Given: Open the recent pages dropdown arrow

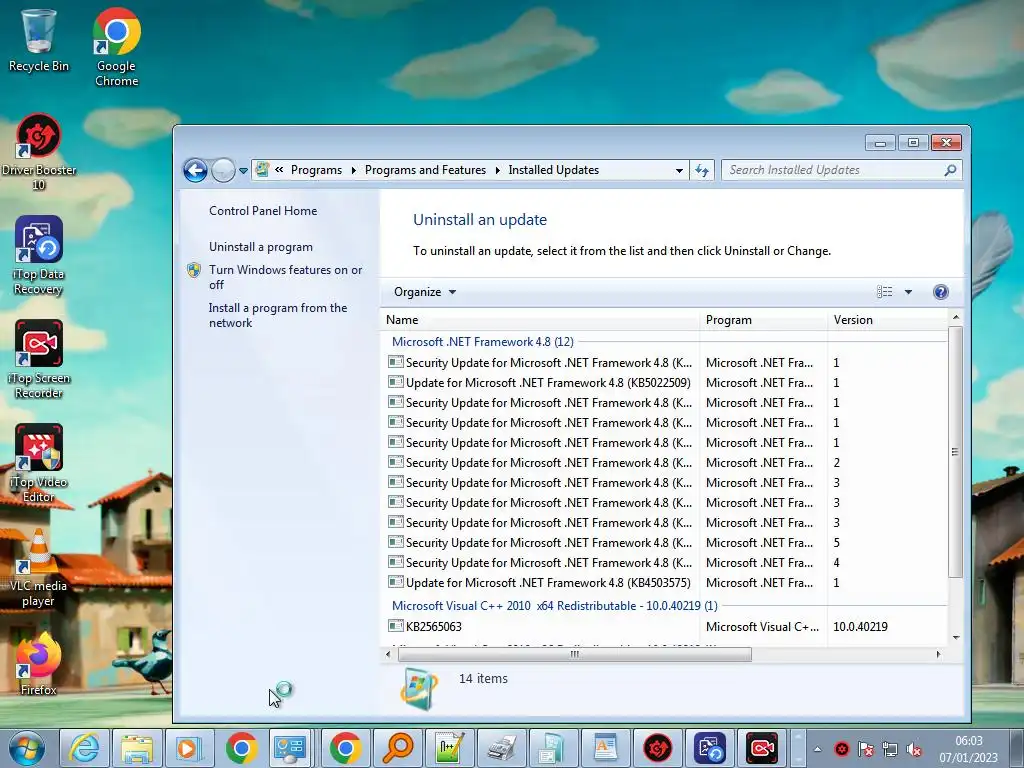Looking at the screenshot, I should coord(243,170).
